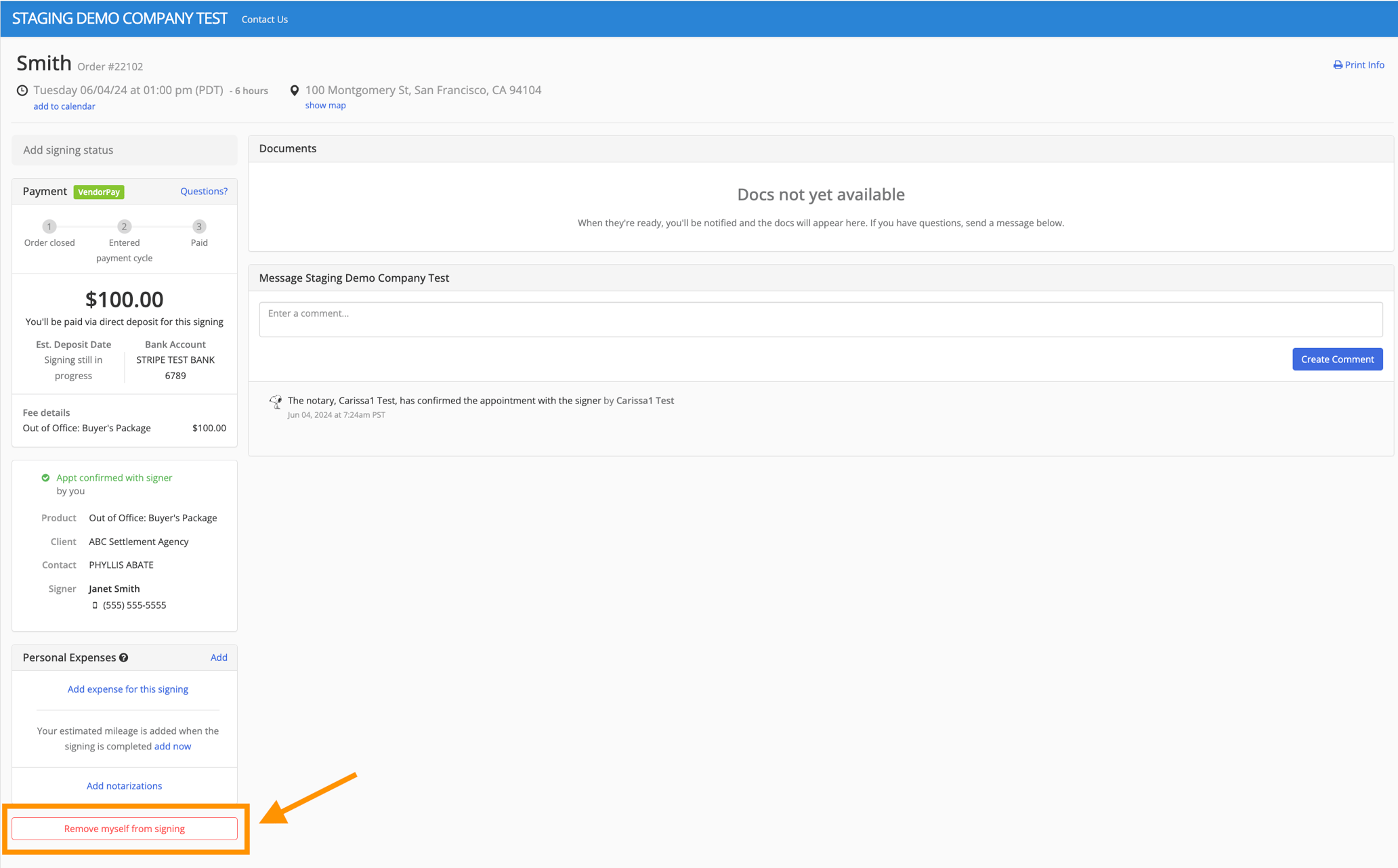Image resolution: width=1398 pixels, height=868 pixels.
Task: Click Remove myself from signing button
Action: click(x=125, y=829)
